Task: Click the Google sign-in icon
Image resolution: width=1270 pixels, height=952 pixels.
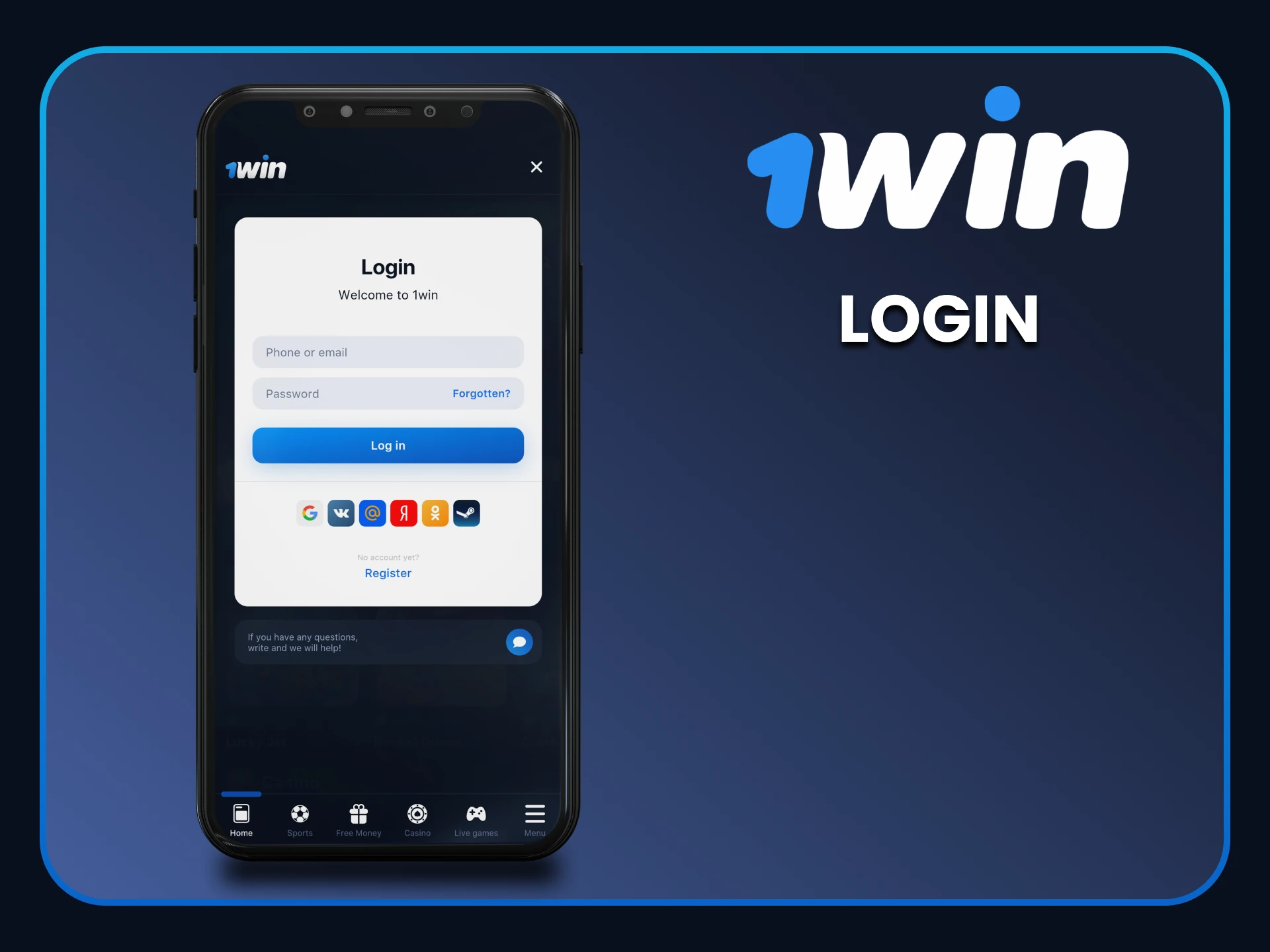Action: (x=310, y=513)
